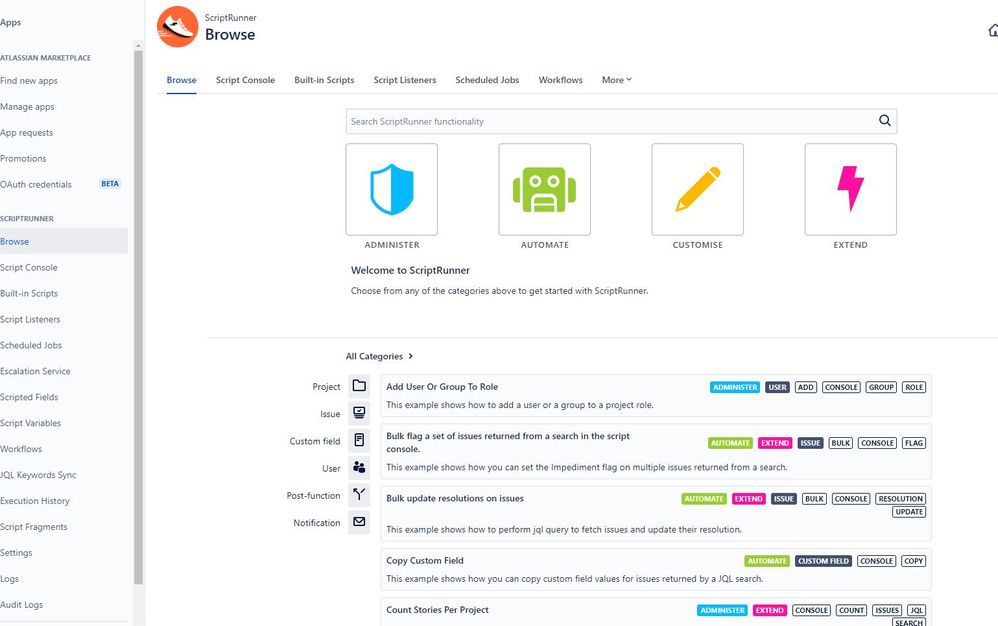Screen dimensions: 998x626
Task: Filter by Notification envelope icon
Action: (x=359, y=522)
